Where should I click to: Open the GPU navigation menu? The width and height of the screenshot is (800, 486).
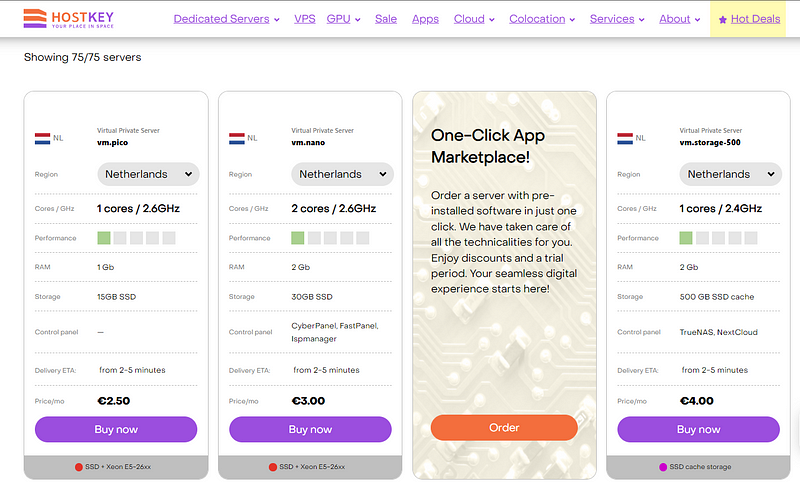pos(344,19)
